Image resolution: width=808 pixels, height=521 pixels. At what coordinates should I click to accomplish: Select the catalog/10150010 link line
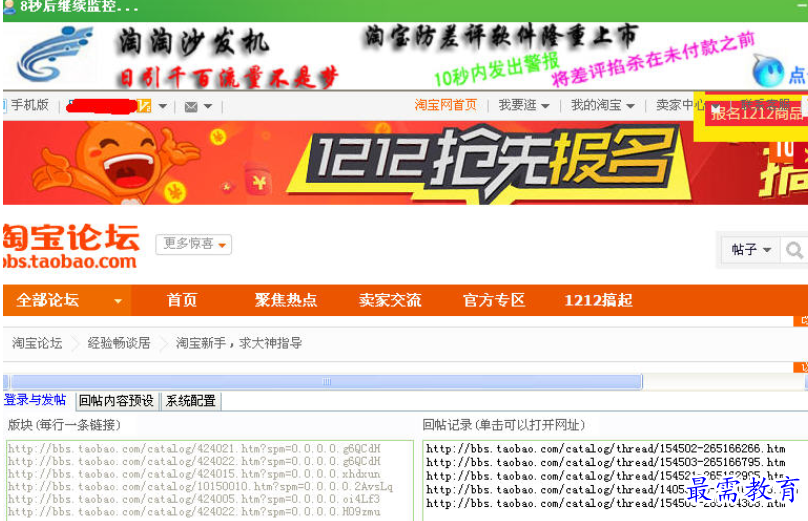(x=200, y=486)
